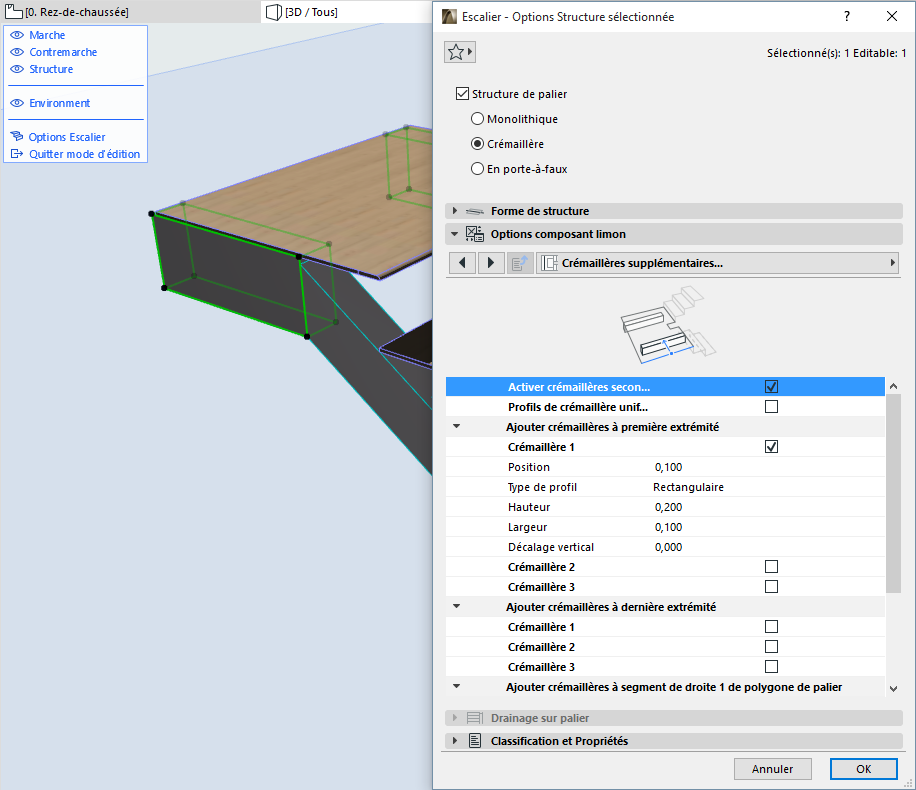Select the Environment display label
This screenshot has width=916, height=790.
tap(60, 103)
